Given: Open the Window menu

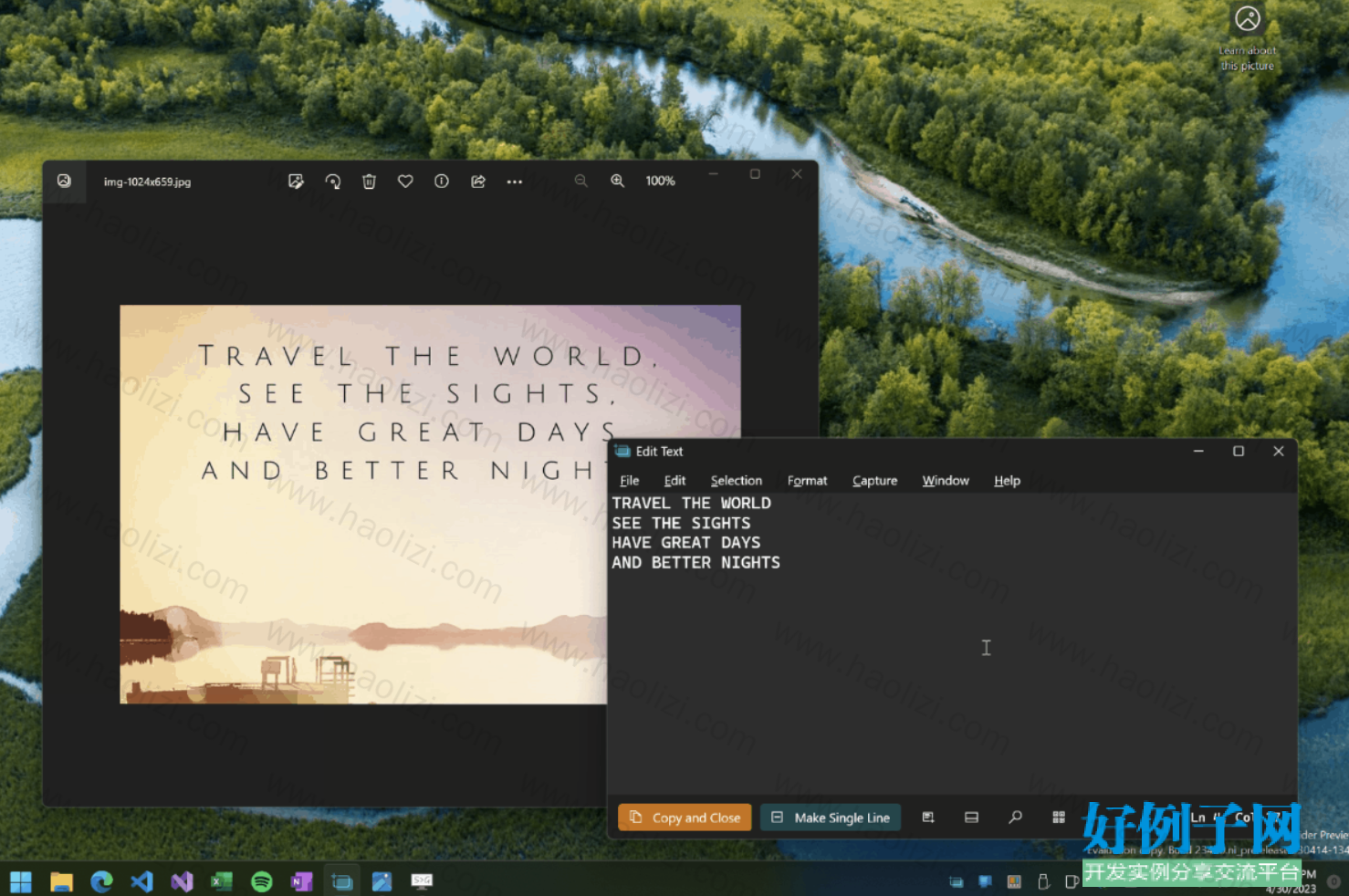Looking at the screenshot, I should point(946,480).
